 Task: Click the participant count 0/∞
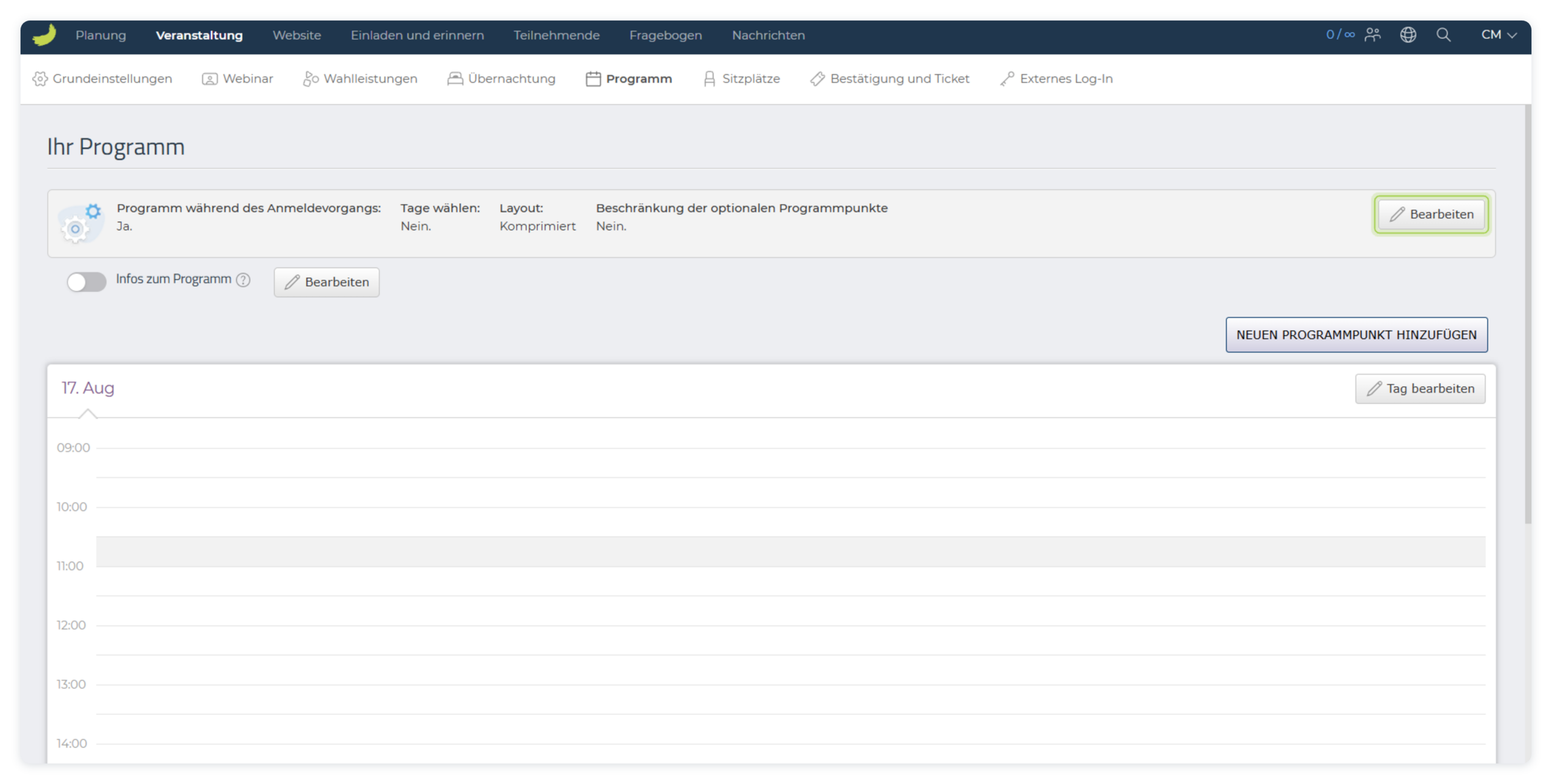1340,35
